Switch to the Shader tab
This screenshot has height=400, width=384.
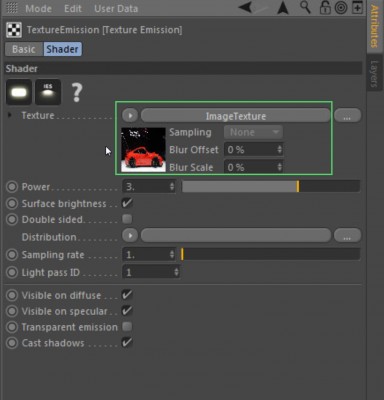[62, 49]
